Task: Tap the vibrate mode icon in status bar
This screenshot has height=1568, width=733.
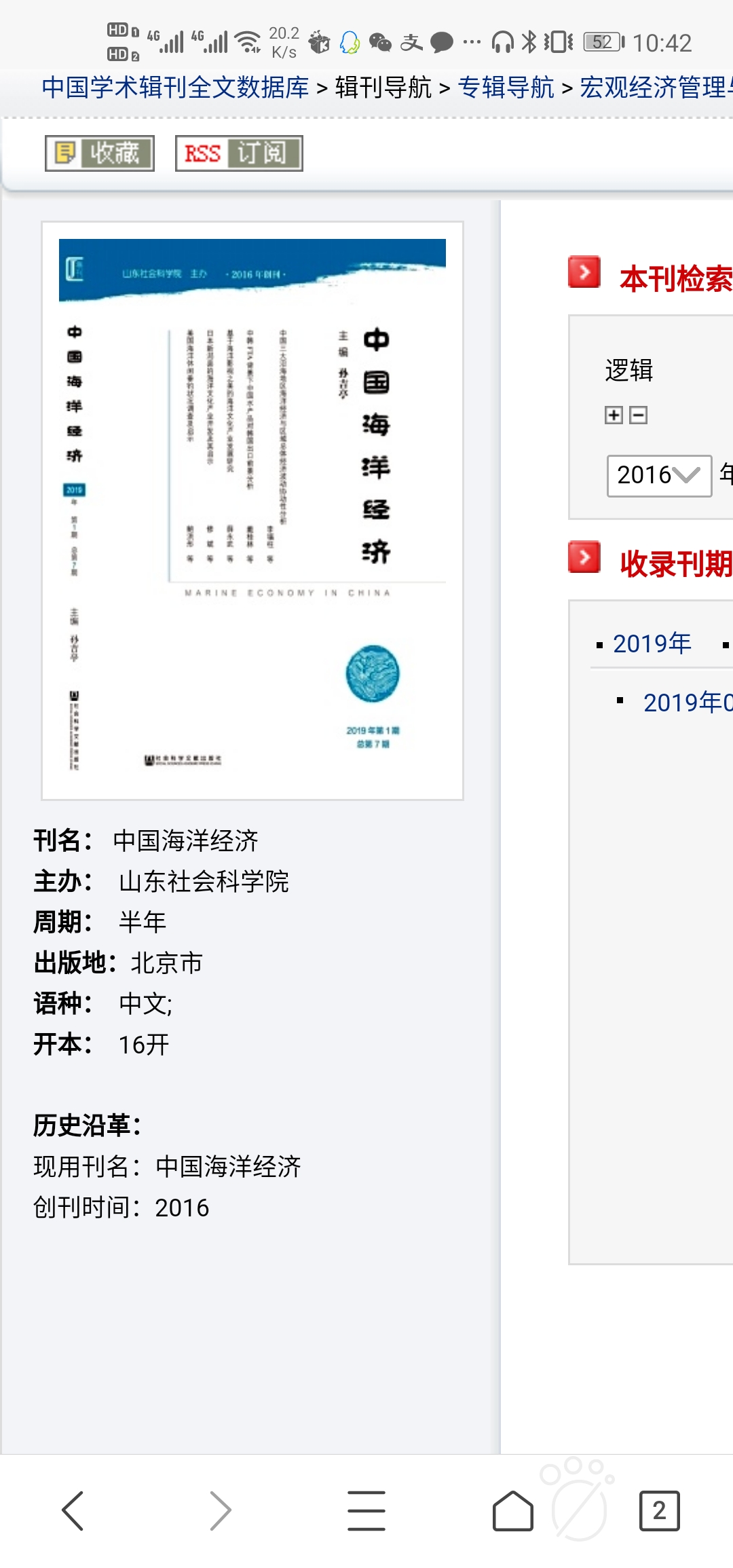Action: [559, 42]
